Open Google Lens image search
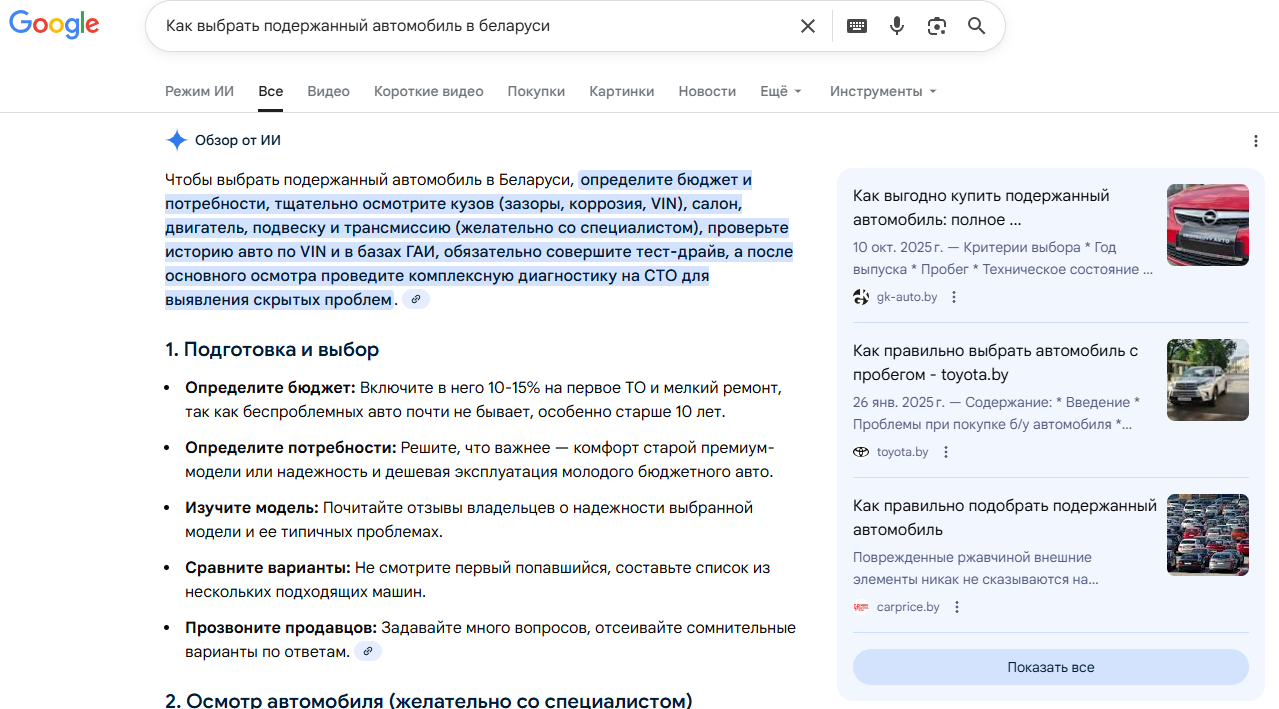 tap(937, 26)
